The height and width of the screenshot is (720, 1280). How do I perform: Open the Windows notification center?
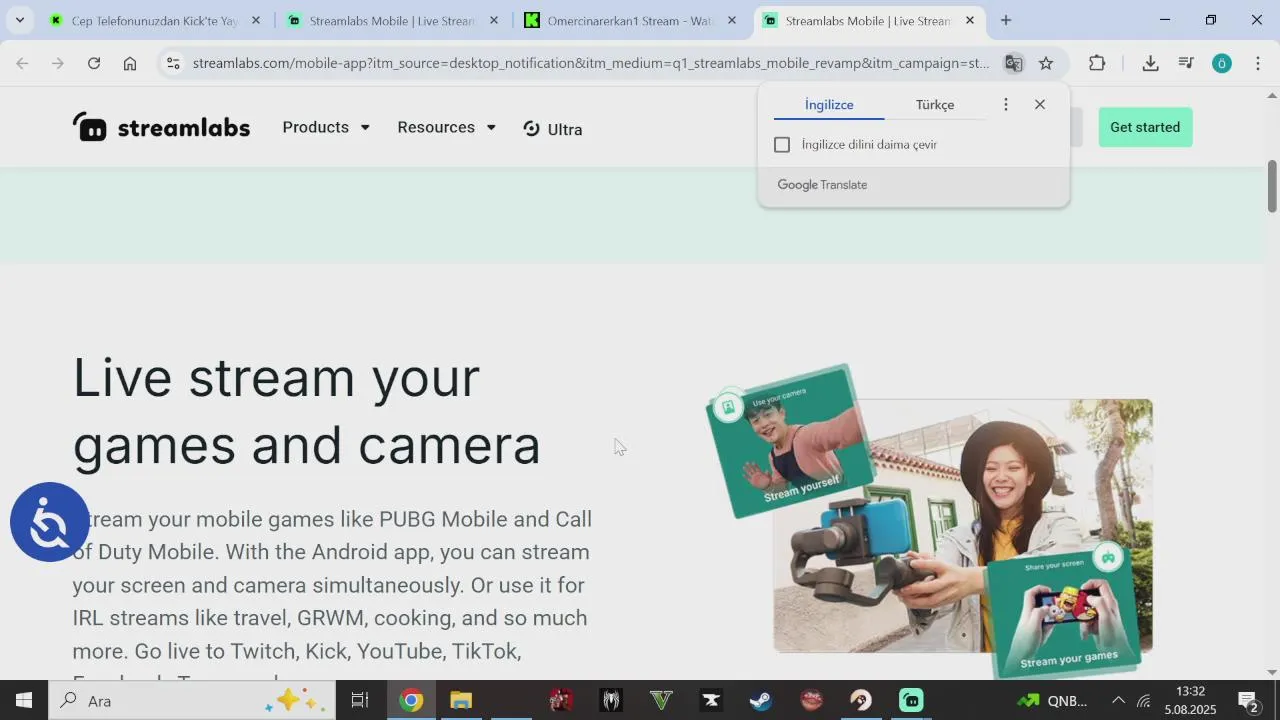tap(1248, 700)
